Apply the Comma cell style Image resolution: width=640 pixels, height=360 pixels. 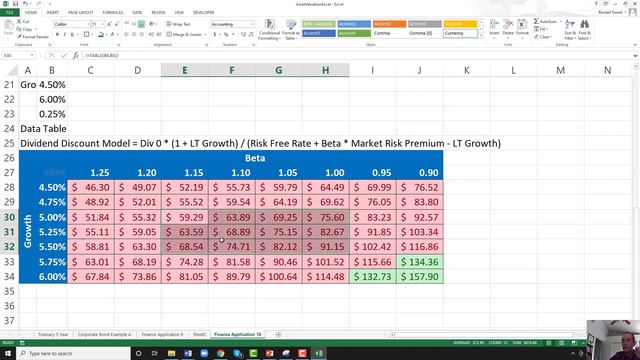pyautogui.click(x=389, y=33)
